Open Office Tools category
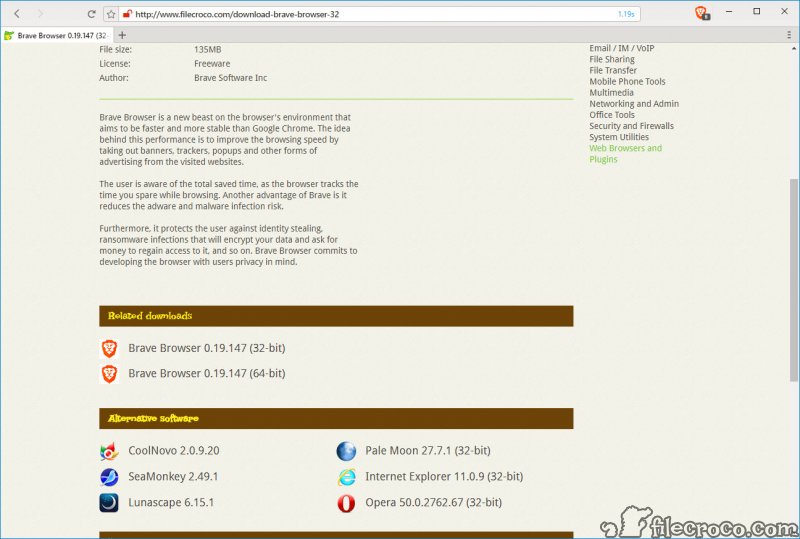 (612, 115)
